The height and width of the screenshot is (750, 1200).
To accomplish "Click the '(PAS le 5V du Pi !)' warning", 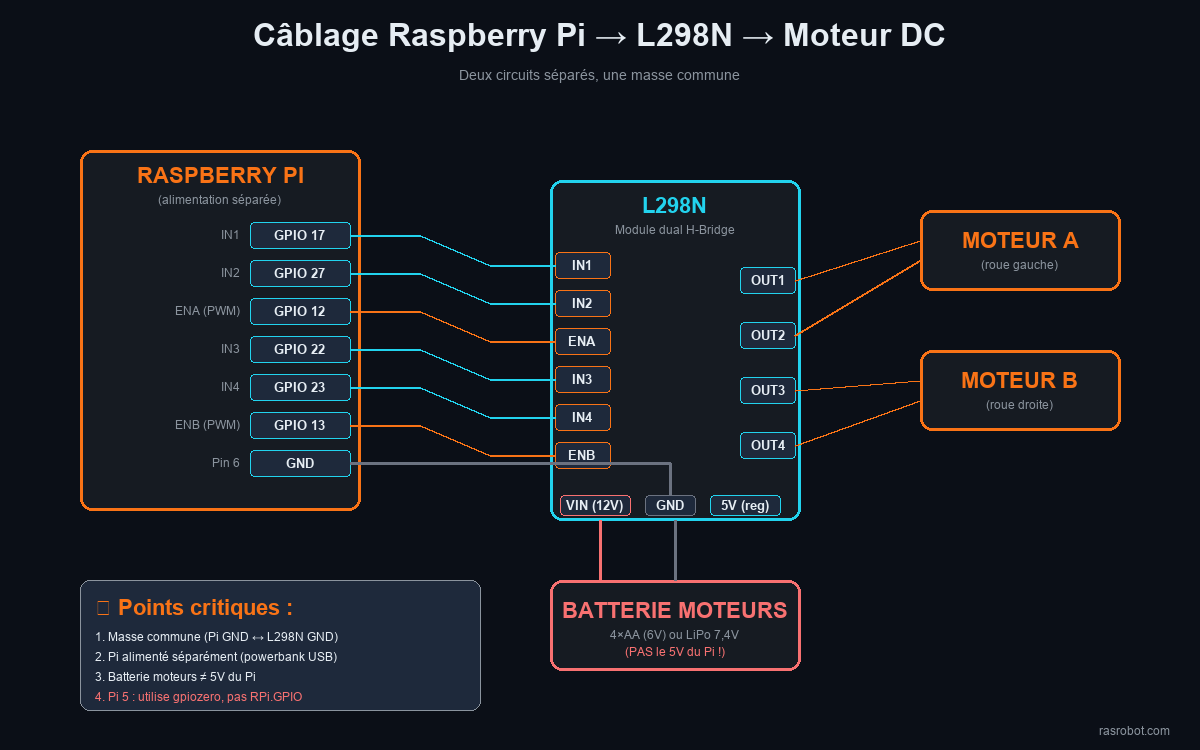I will point(675,652).
